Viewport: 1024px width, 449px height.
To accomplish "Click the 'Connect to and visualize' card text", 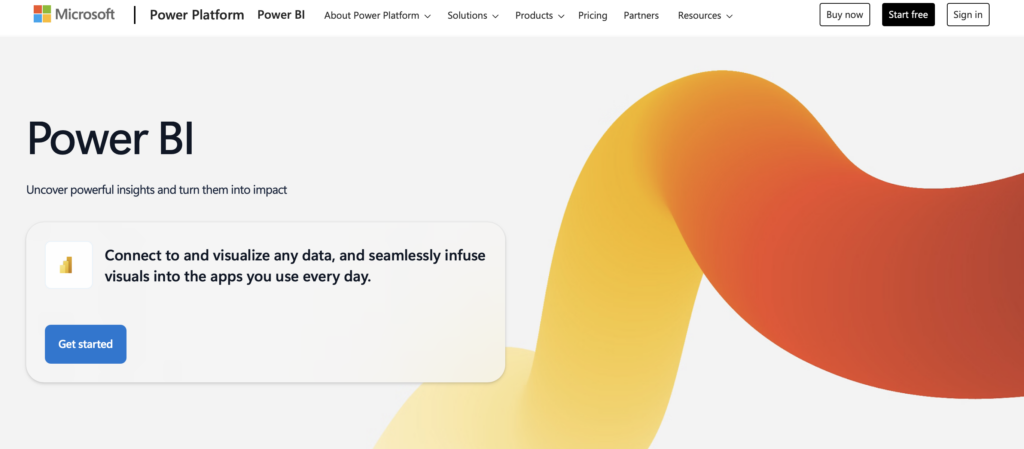I will 294,265.
